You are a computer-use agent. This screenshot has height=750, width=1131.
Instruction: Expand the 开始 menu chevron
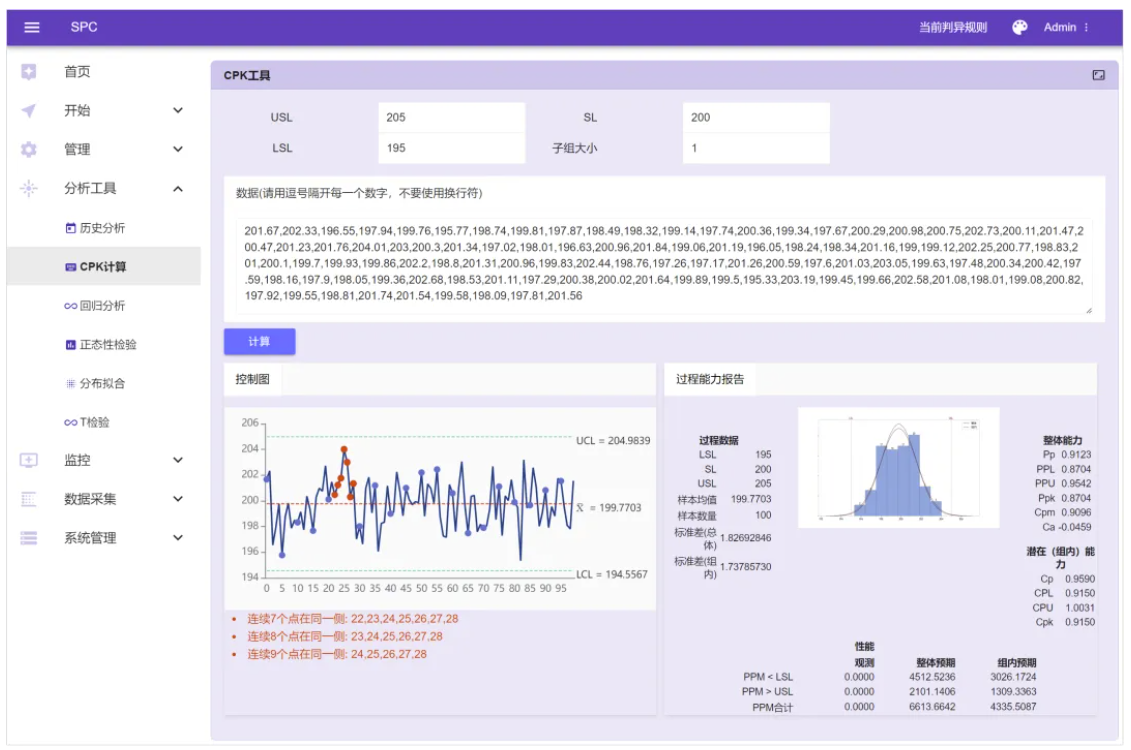click(x=178, y=111)
